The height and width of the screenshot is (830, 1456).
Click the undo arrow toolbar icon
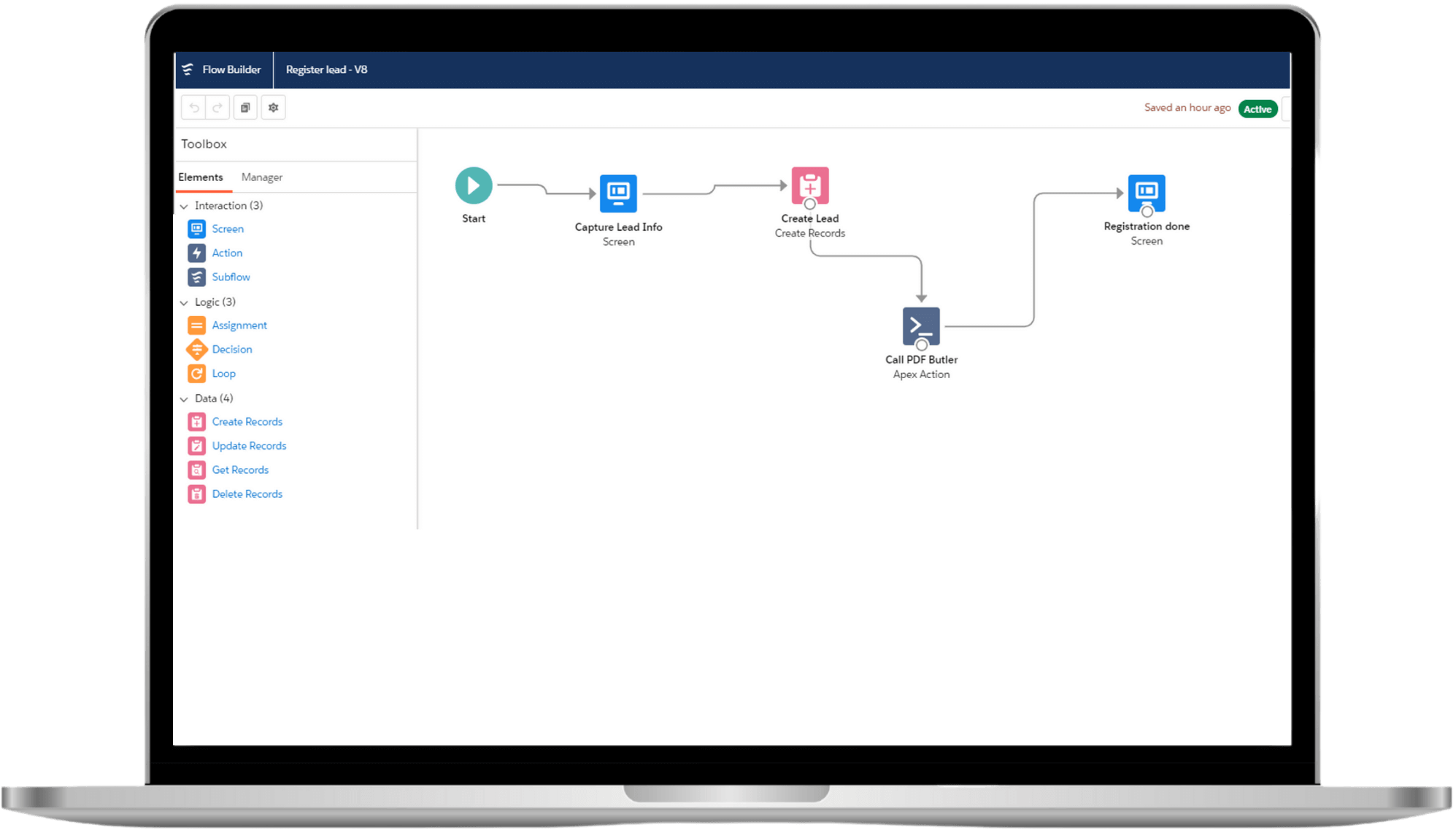[x=194, y=107]
